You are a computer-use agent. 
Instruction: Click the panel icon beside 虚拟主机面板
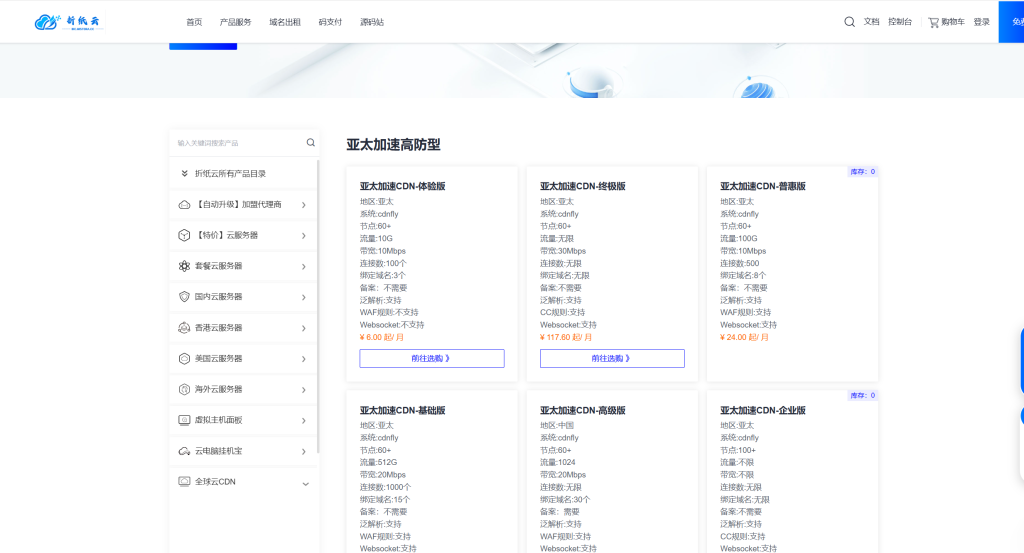coord(184,420)
